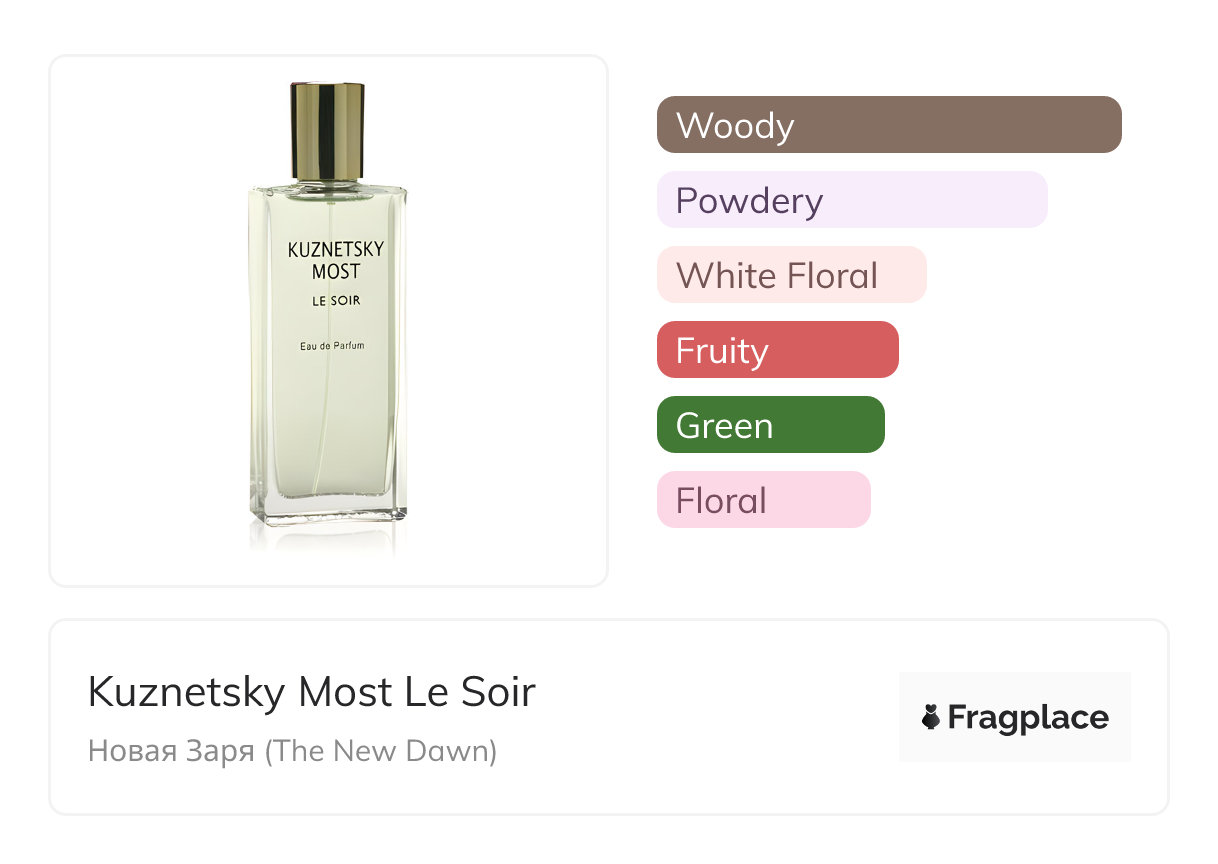The image size is (1218, 864).
Task: Click the silver sprayer collar under the cap
Action: (327, 185)
